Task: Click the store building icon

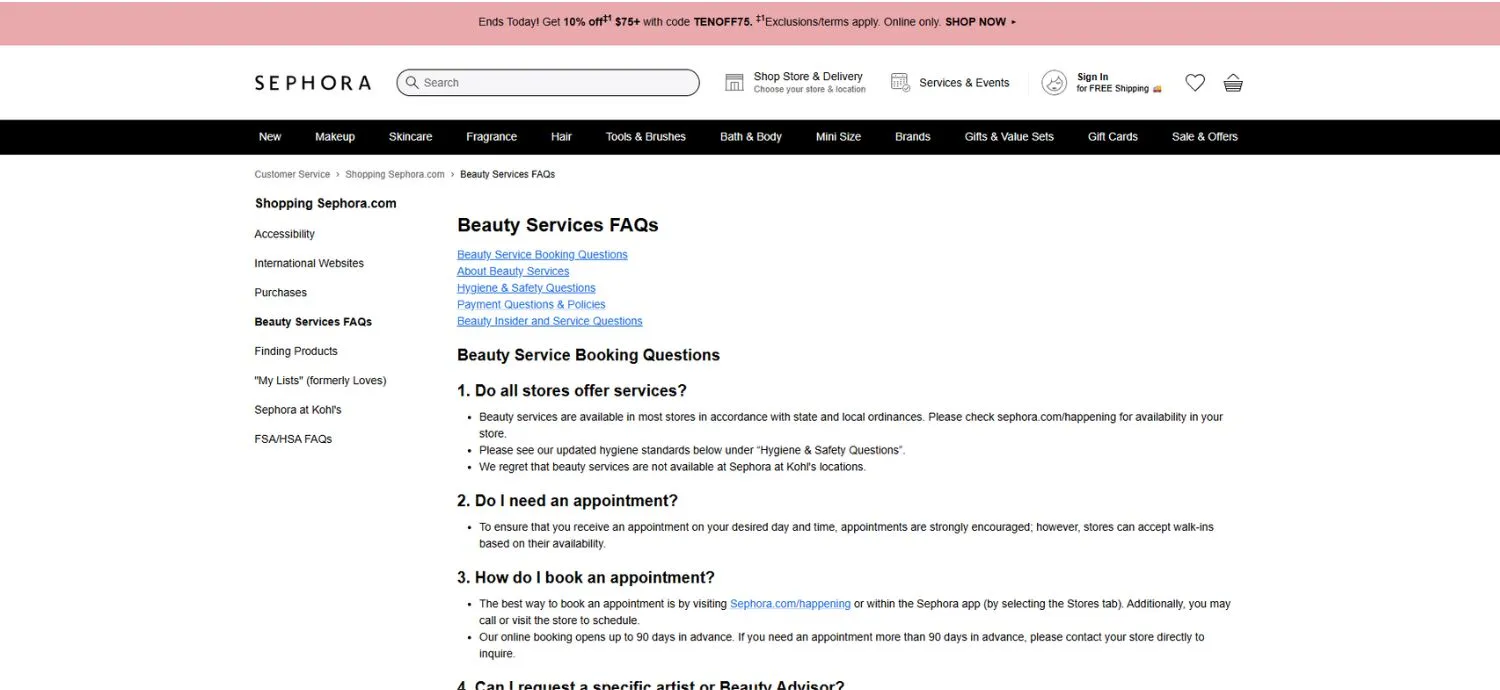Action: click(734, 83)
